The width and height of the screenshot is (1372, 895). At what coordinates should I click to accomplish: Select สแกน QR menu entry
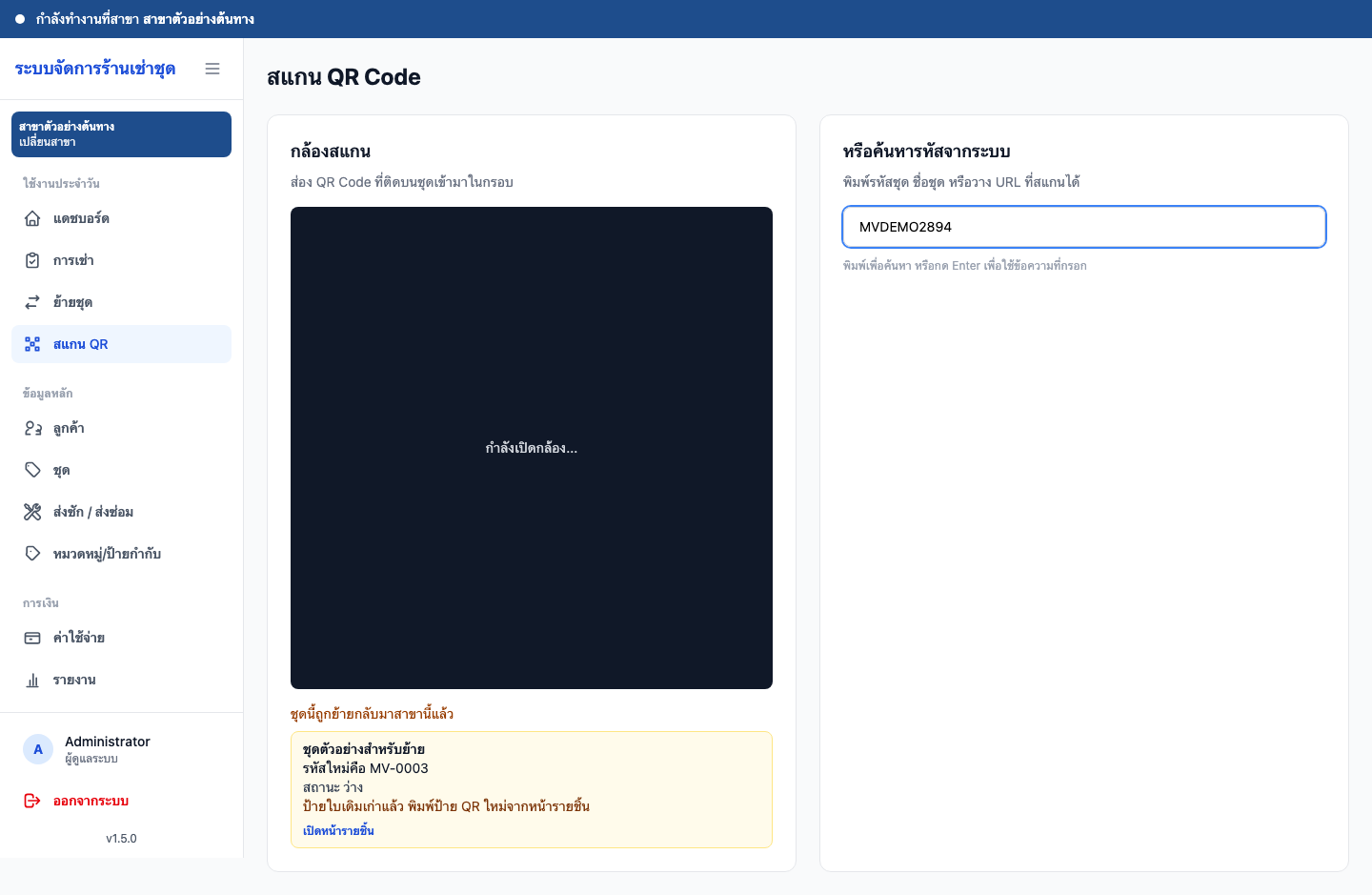[x=121, y=344]
